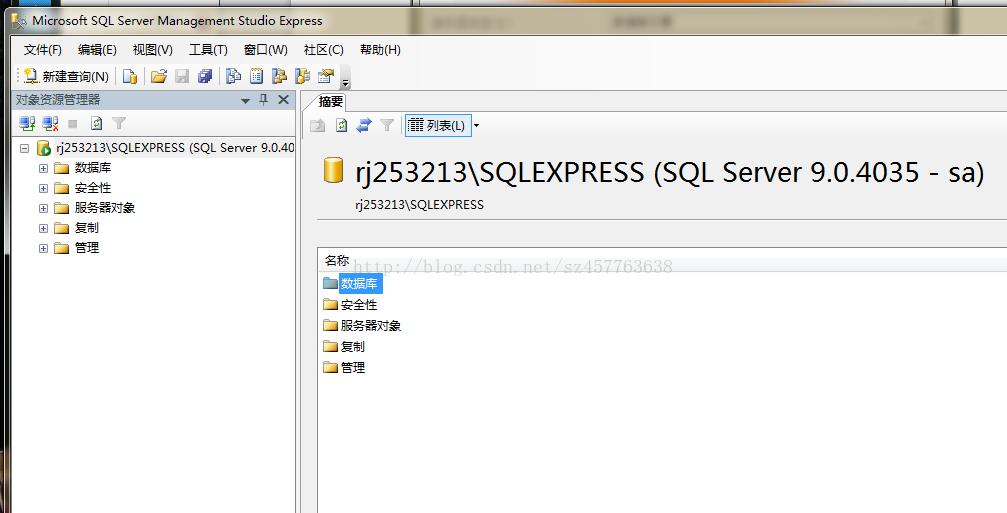
Task: Select 服务器对象 item in the summary list
Action: tap(371, 326)
